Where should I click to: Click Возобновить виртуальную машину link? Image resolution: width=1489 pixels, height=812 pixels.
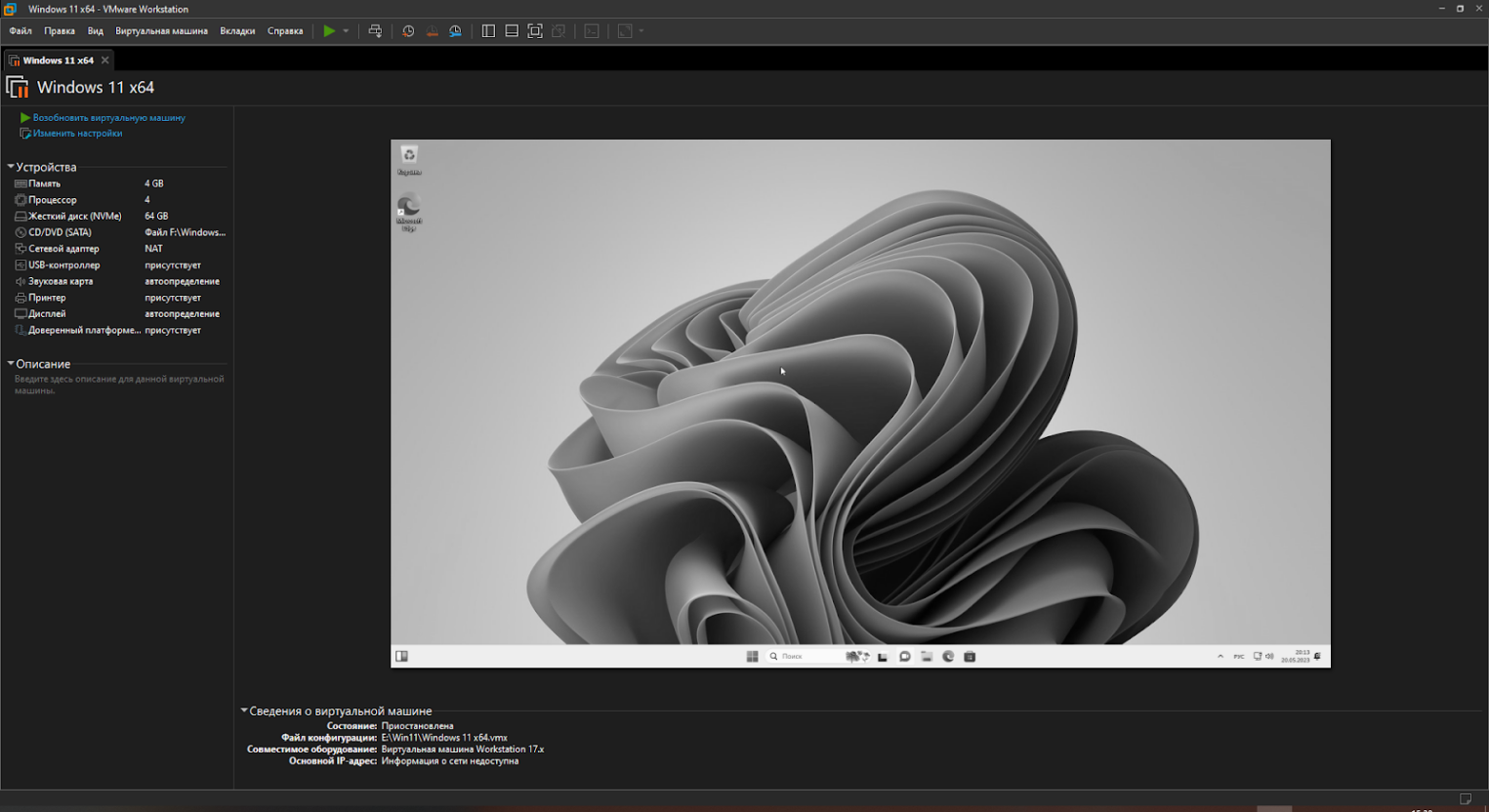(x=108, y=118)
